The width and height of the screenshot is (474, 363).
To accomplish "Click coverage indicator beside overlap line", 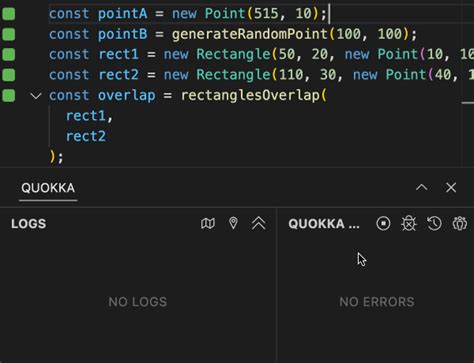I will pos(9,95).
